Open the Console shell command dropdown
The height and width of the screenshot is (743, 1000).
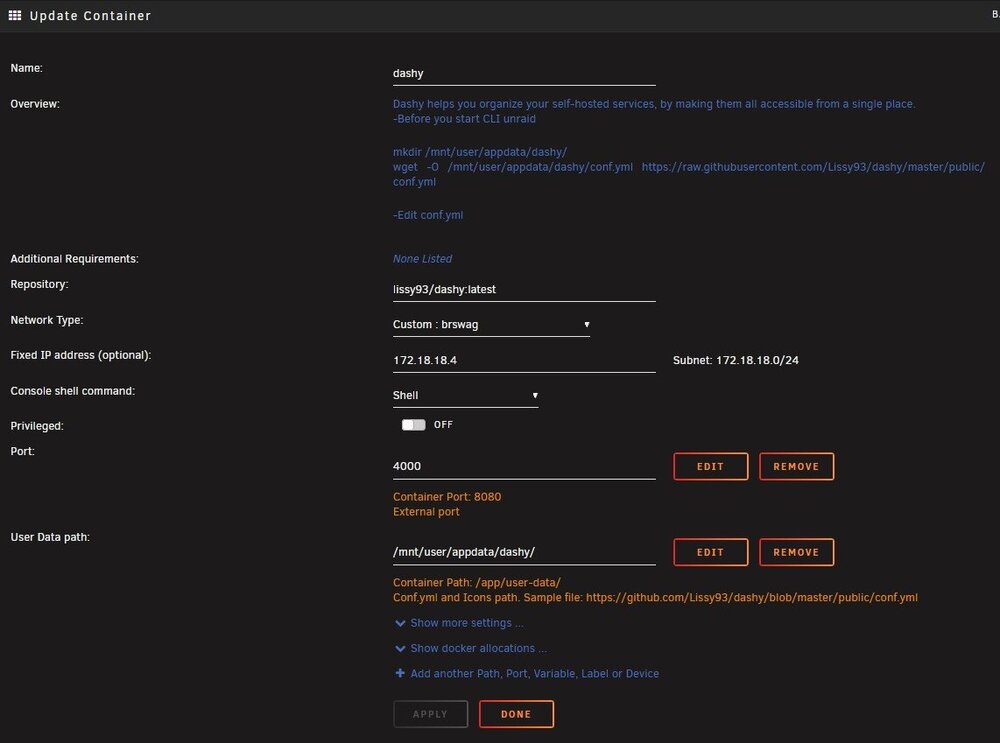coord(465,395)
